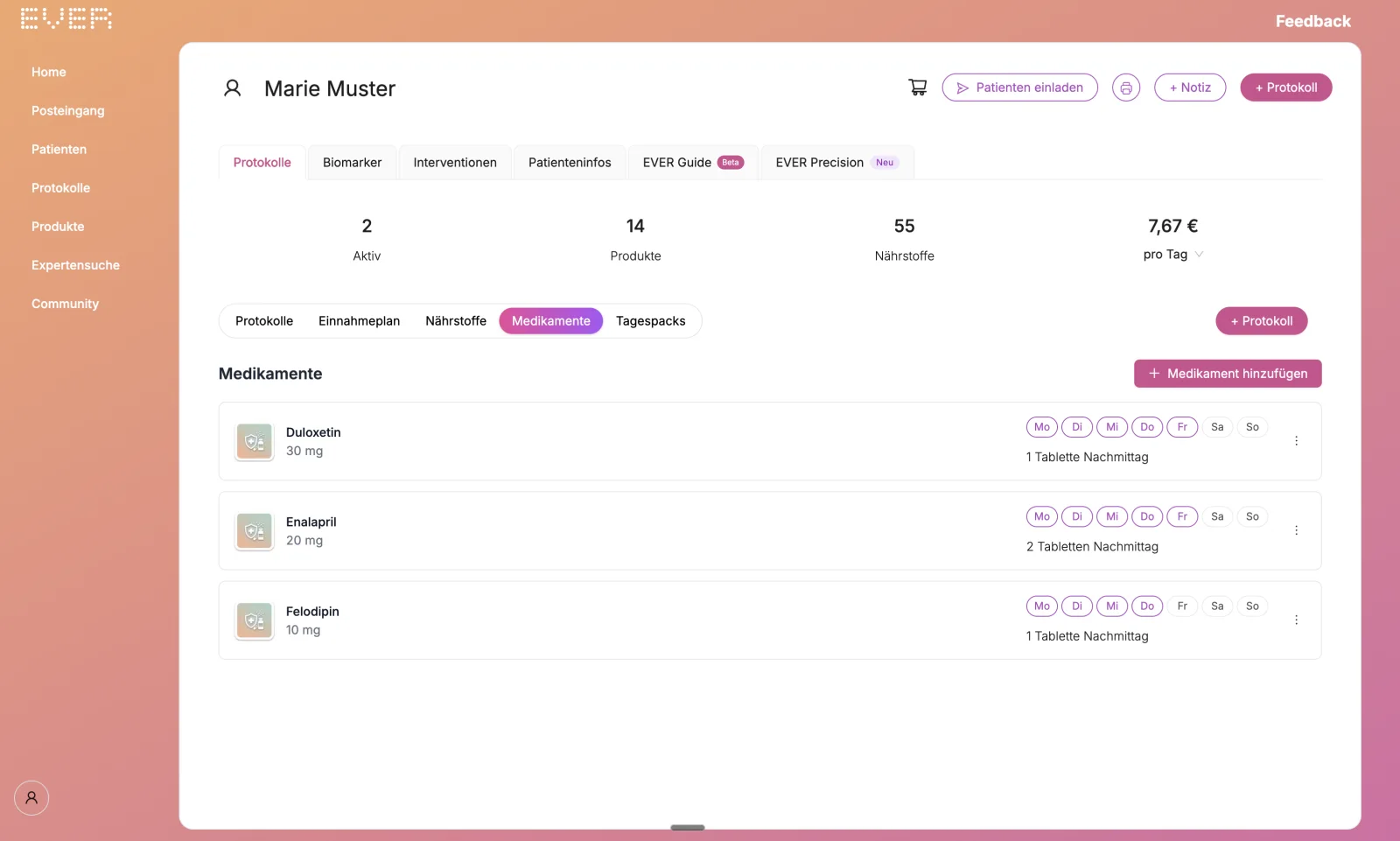Open the Feedback link
1400x841 pixels.
click(1312, 21)
